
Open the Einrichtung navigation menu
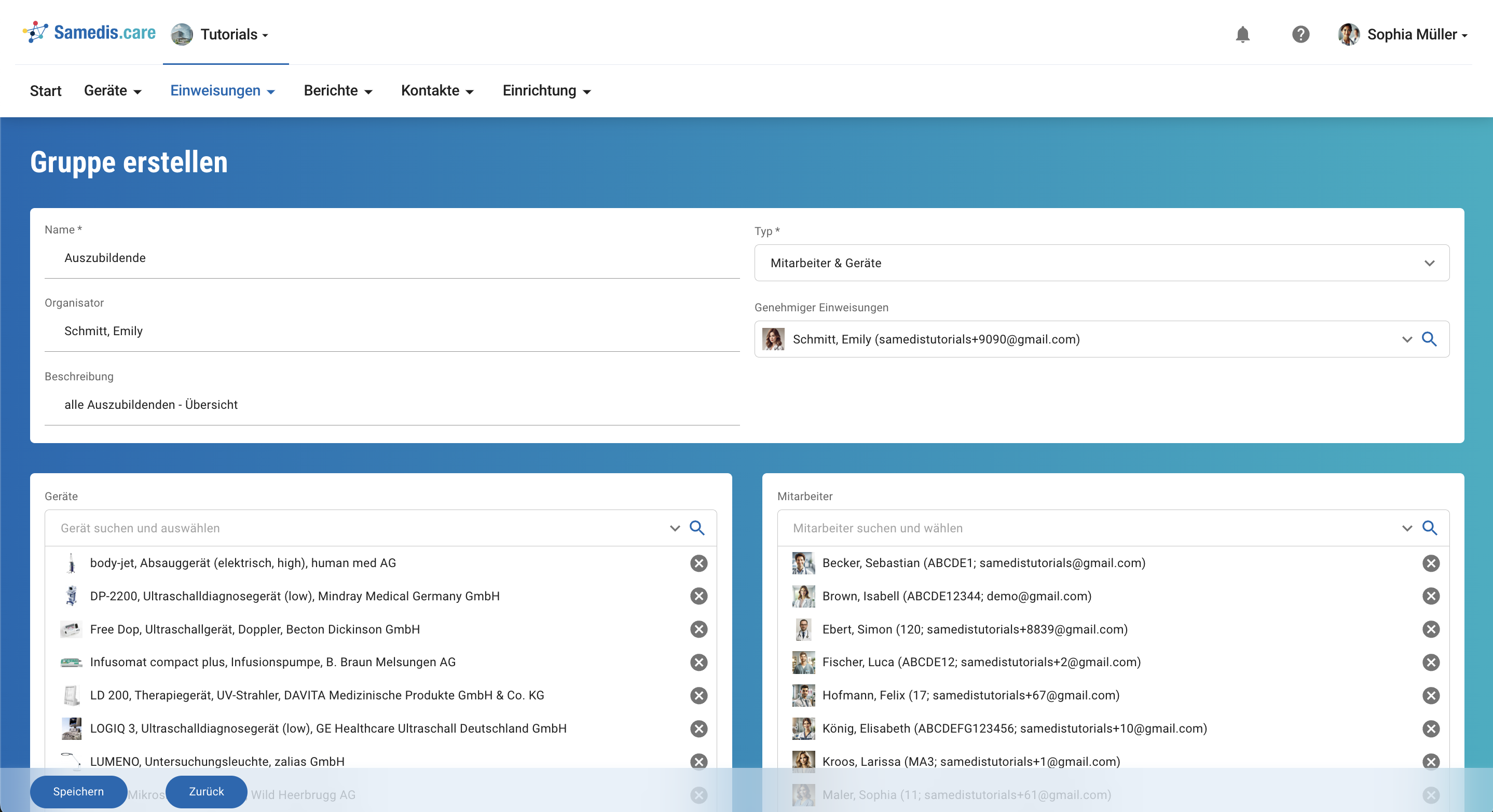(x=547, y=91)
